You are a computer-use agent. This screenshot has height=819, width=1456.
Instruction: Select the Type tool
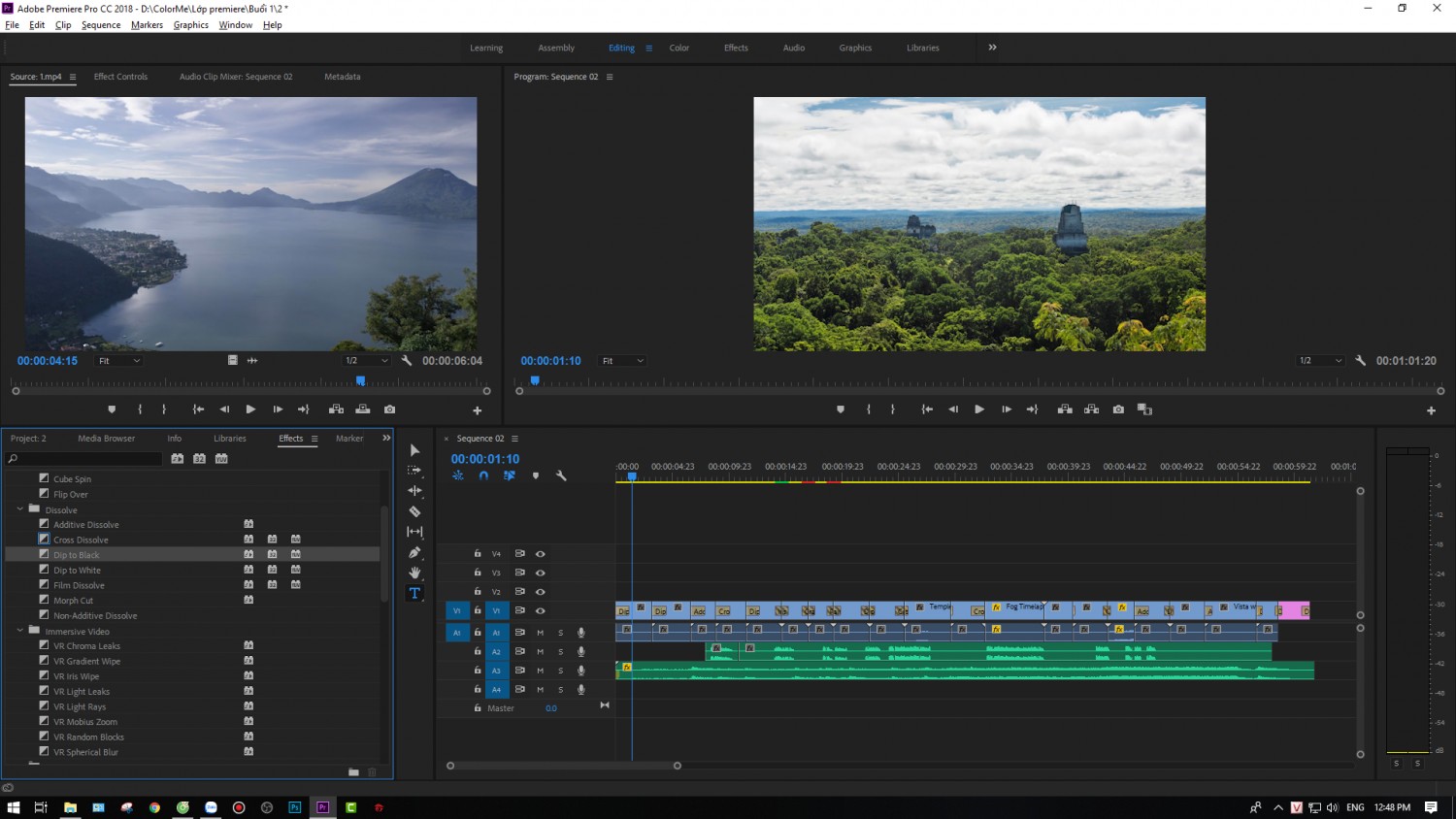point(414,593)
